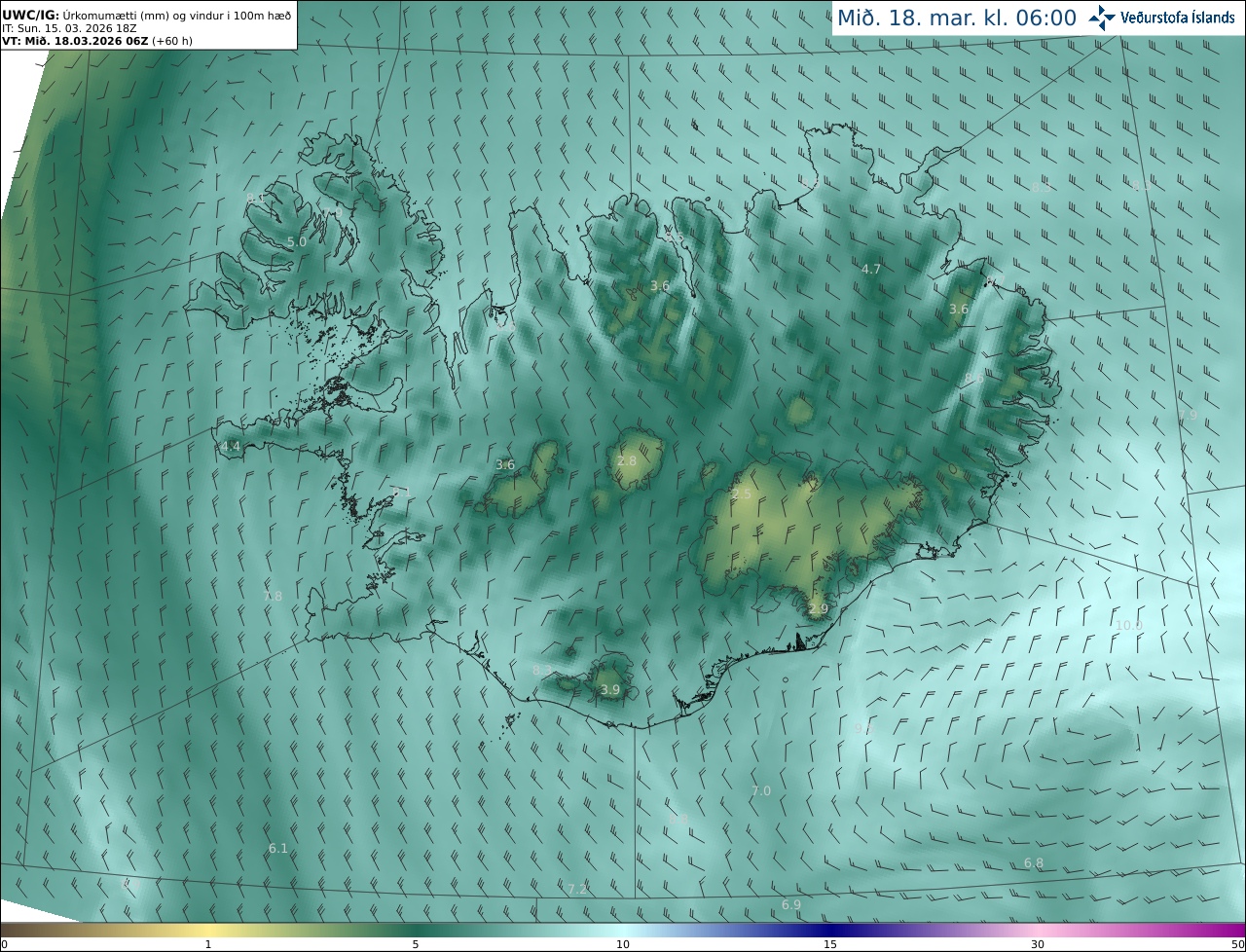
Task: Click the '30' label on the colour scale
Action: (x=1038, y=944)
